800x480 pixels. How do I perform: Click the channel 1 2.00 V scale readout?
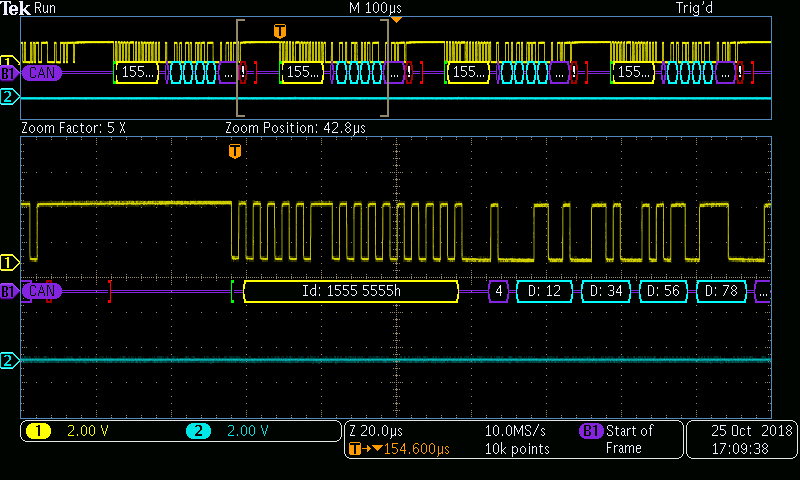click(x=88, y=431)
